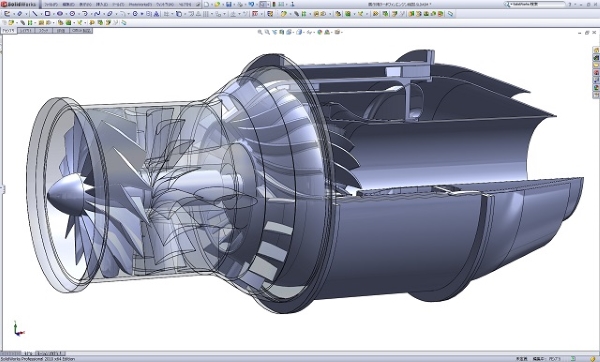Open the dropdown beside the Line tool

pos(41,14)
